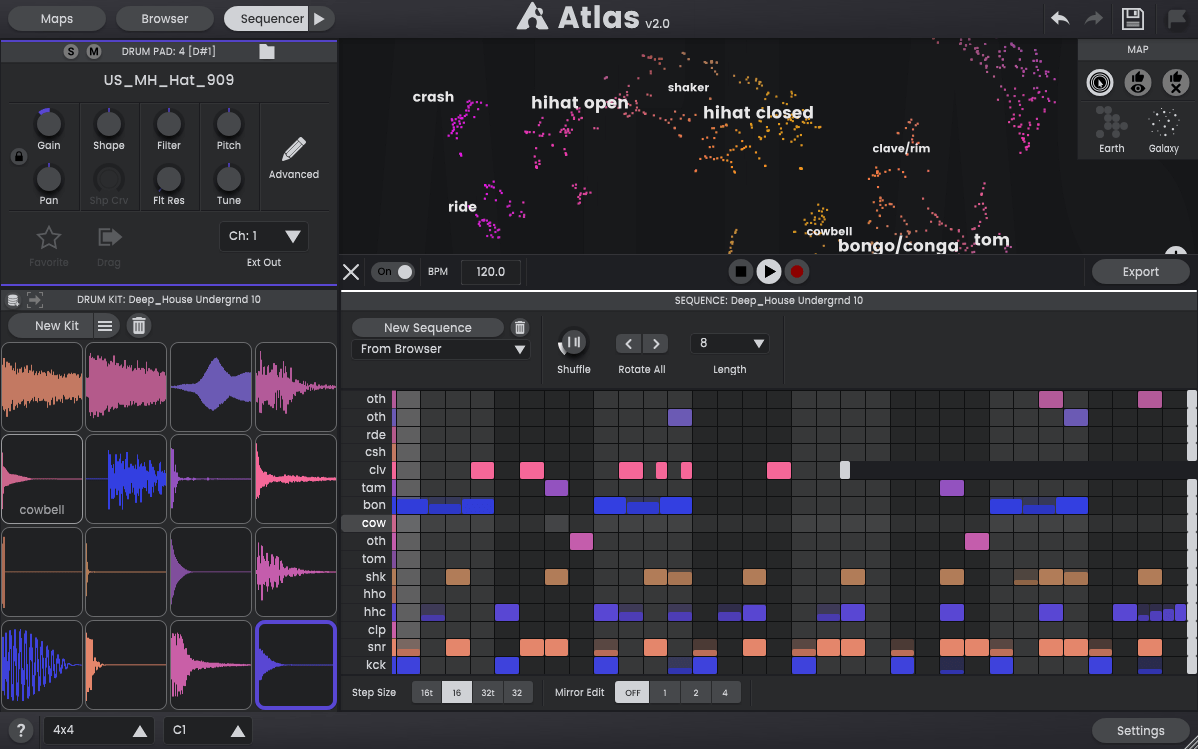Screen dimensions: 1198x749
Task: Delete the current sequence with trash icon
Action: click(x=519, y=327)
